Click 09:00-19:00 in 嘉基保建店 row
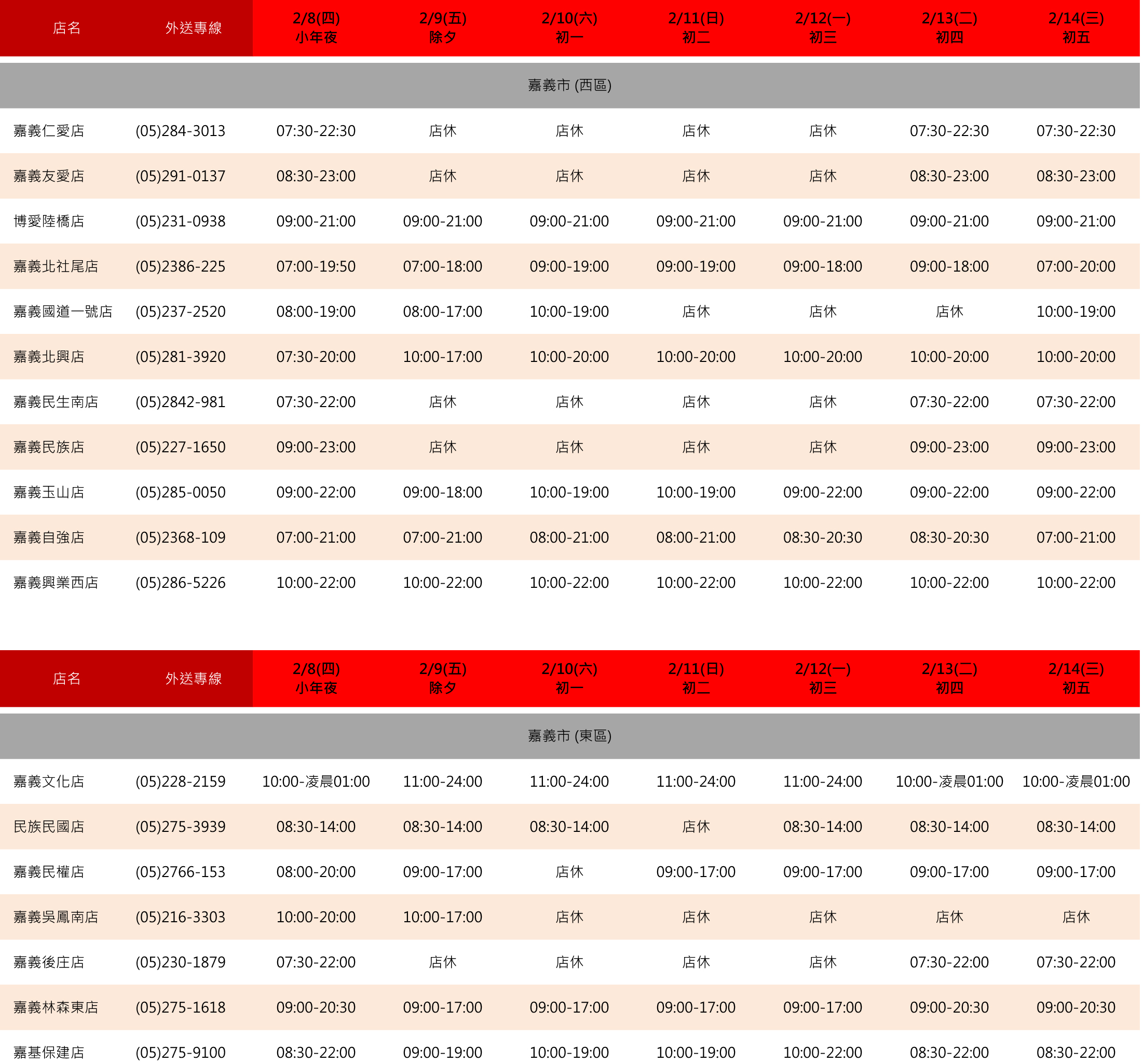 pos(443,1053)
